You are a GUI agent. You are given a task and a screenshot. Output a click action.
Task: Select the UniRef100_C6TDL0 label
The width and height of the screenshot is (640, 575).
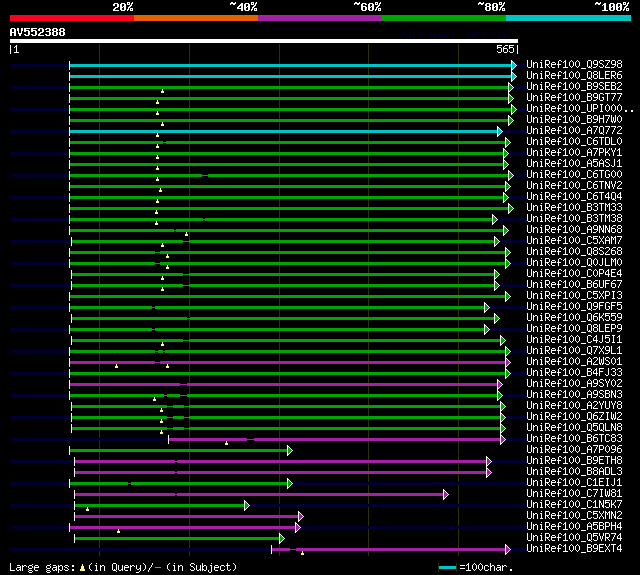coord(574,142)
